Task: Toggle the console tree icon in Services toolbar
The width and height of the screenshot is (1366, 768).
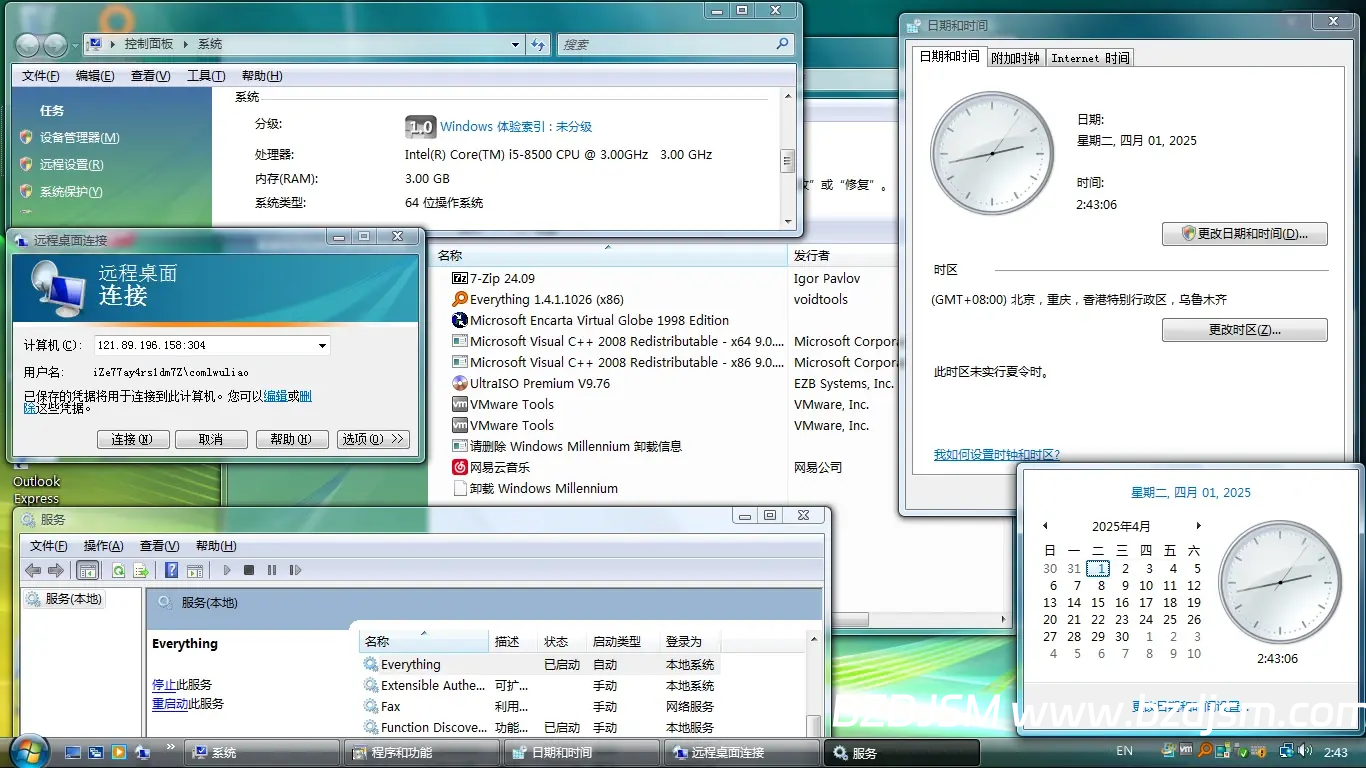Action: [x=88, y=570]
